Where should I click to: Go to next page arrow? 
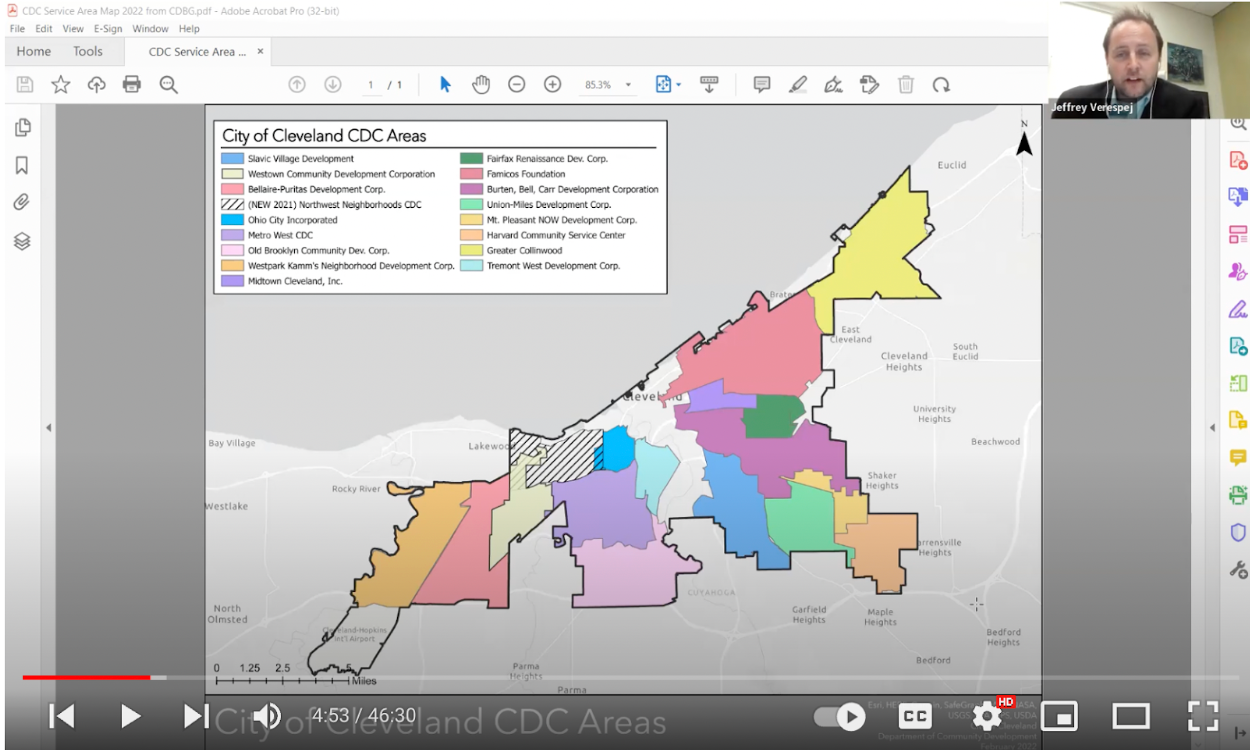(333, 85)
